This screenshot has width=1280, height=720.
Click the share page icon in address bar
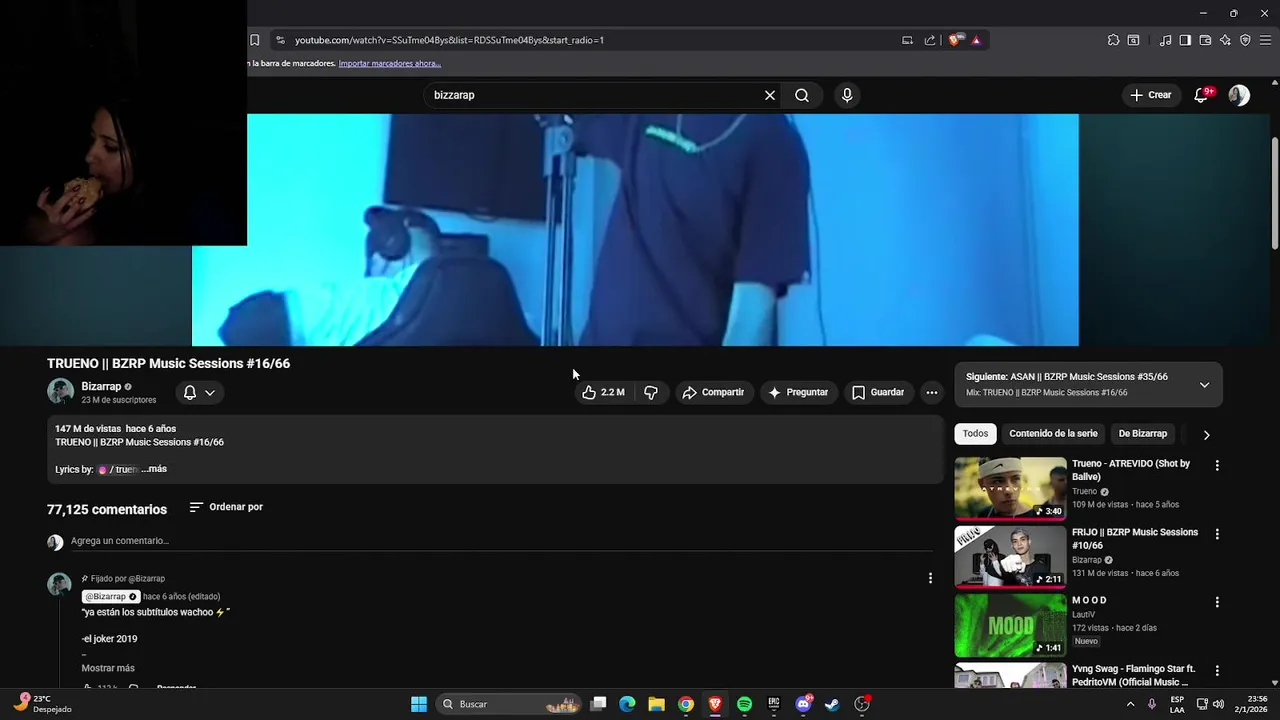pyautogui.click(x=930, y=40)
